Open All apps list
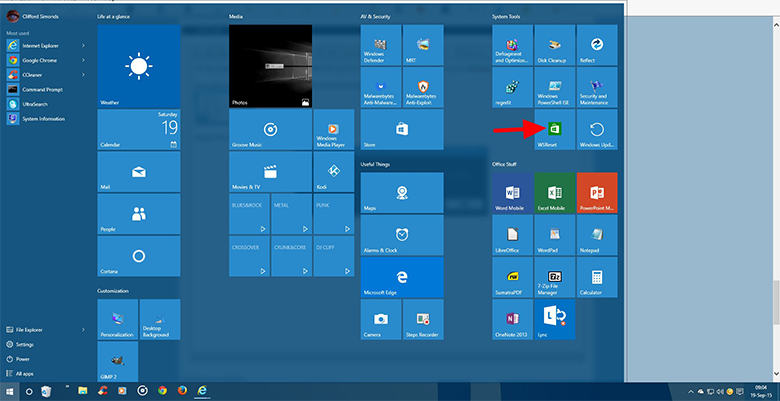This screenshot has width=780, height=401. click(x=24, y=372)
